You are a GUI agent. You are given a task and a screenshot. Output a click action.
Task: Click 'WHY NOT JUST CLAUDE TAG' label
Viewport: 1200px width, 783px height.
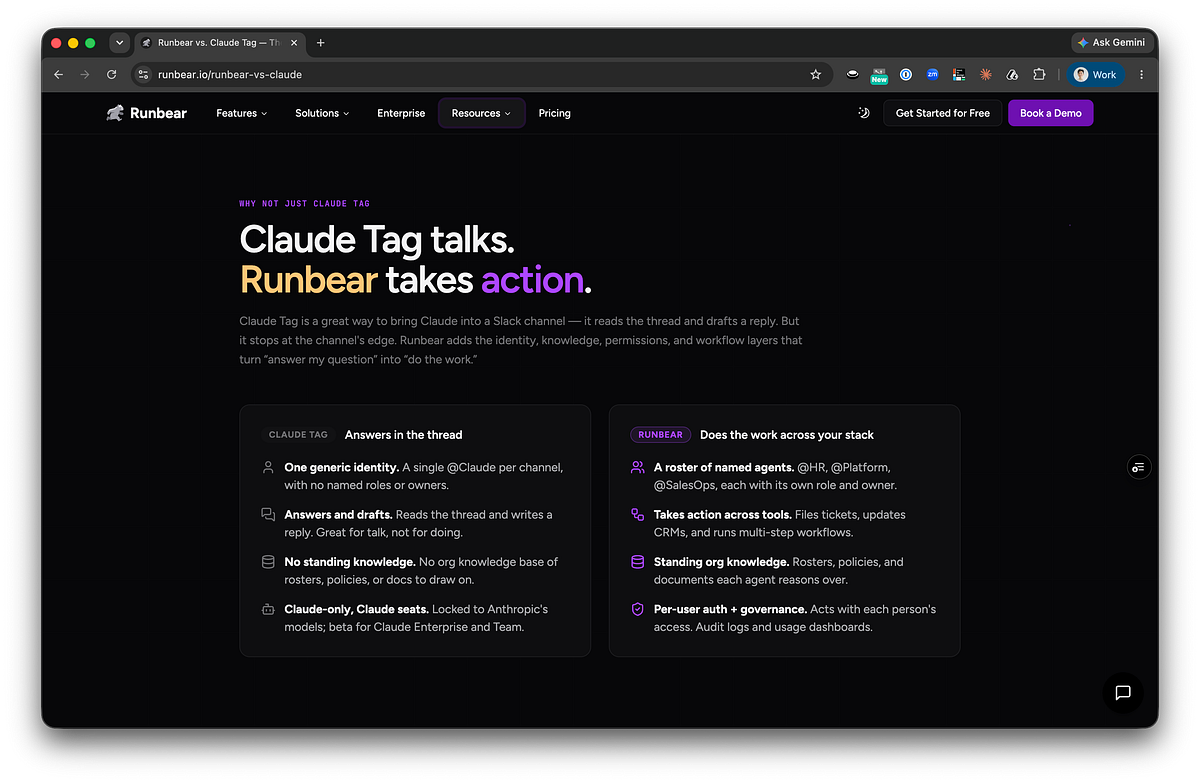[x=304, y=203]
